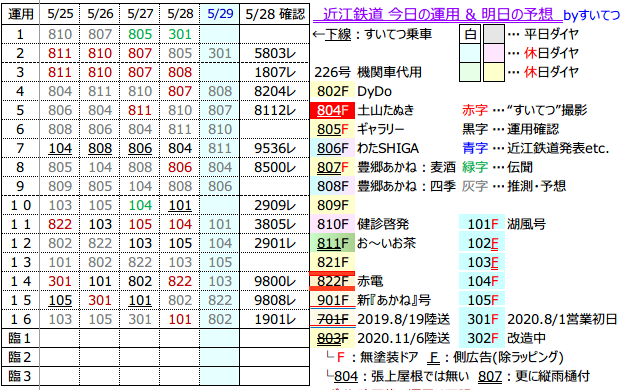Select the 9536レ confirmation cell
629x390 pixels.
(x=275, y=148)
